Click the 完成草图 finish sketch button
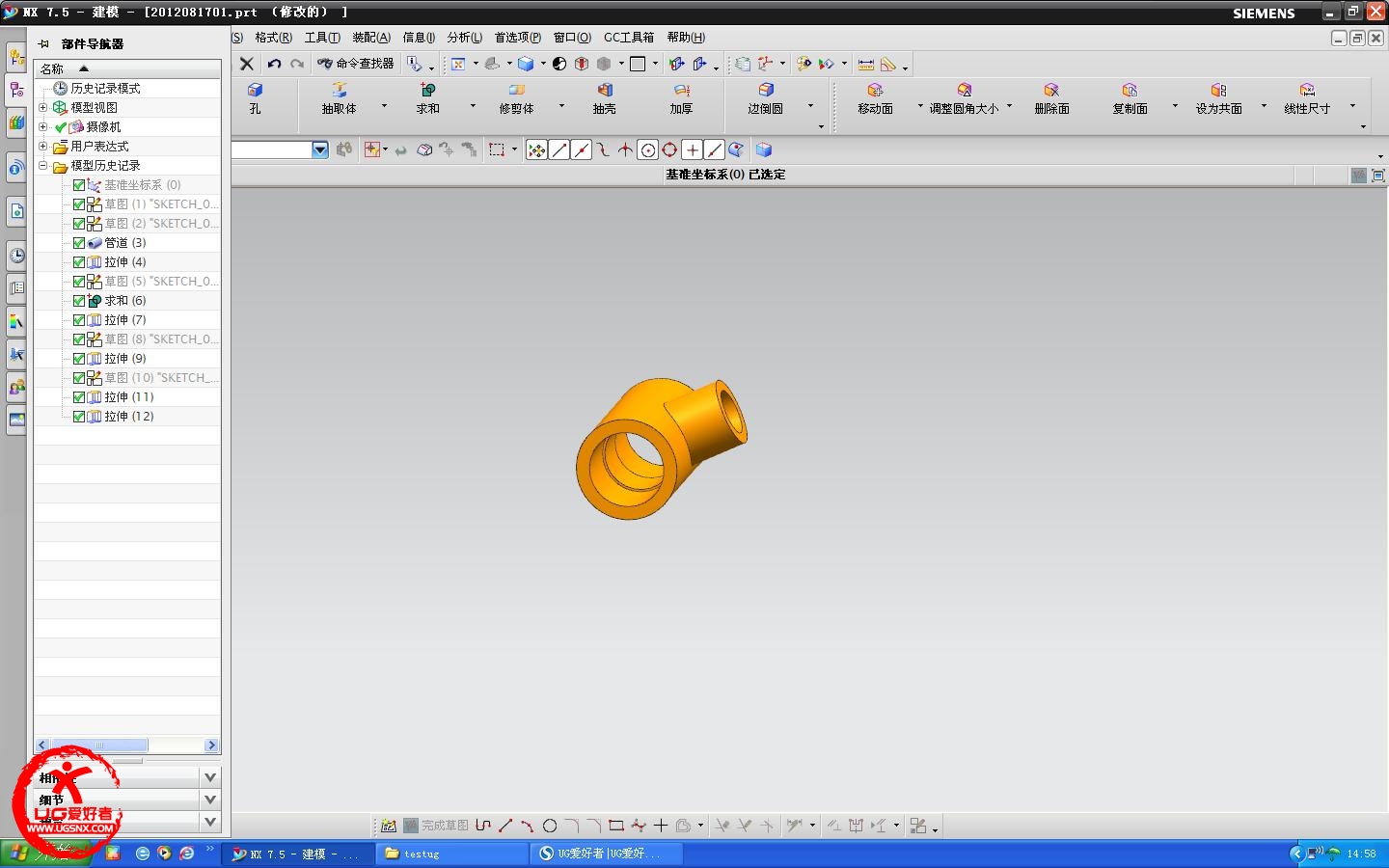Viewport: 1389px width, 868px height. click(436, 826)
